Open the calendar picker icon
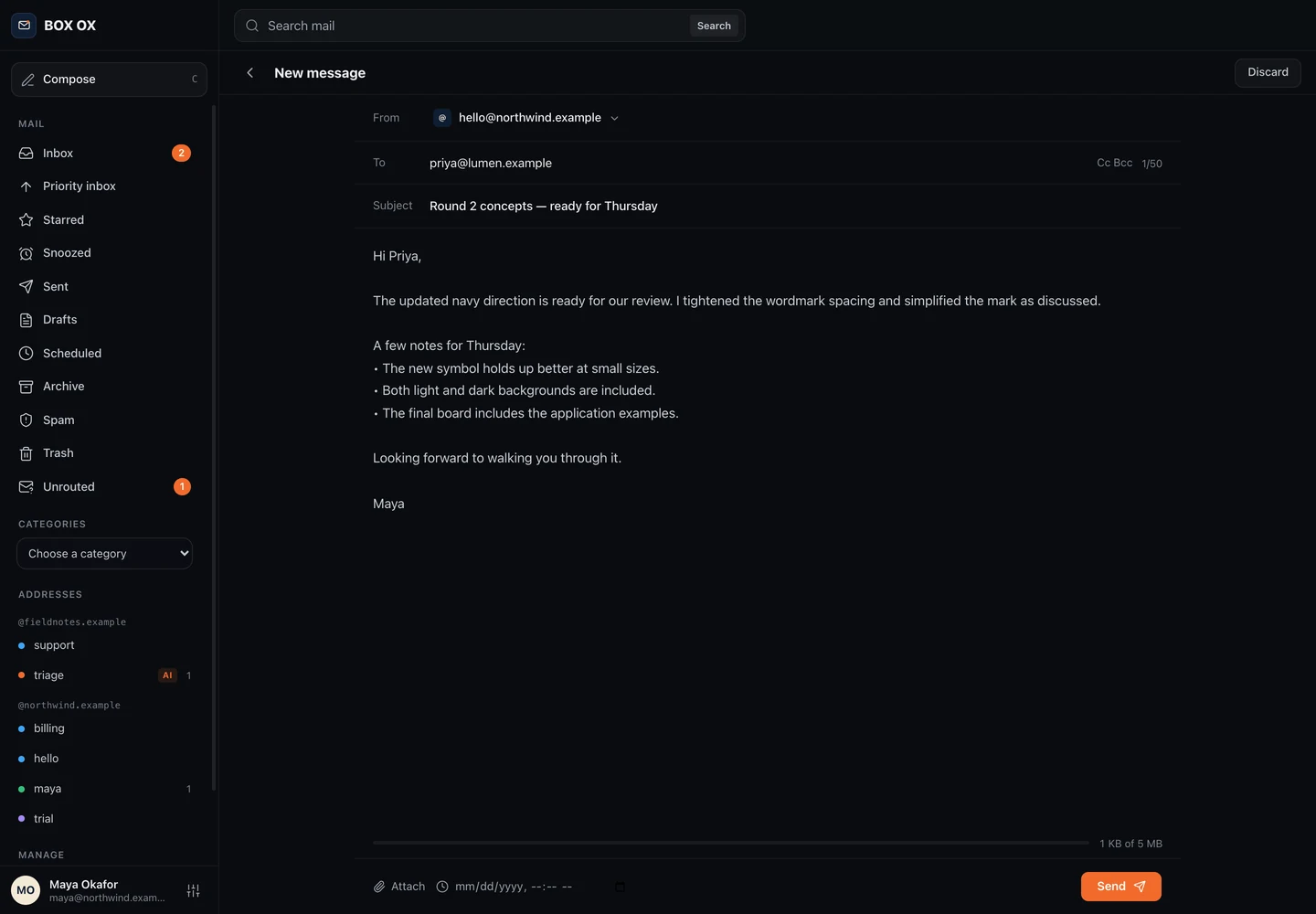Viewport: 1316px width, 914px height. (621, 887)
